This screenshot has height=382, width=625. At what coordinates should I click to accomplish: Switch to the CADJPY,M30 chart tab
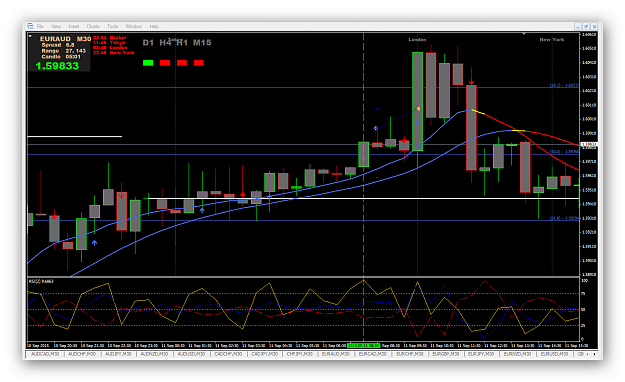coord(264,354)
